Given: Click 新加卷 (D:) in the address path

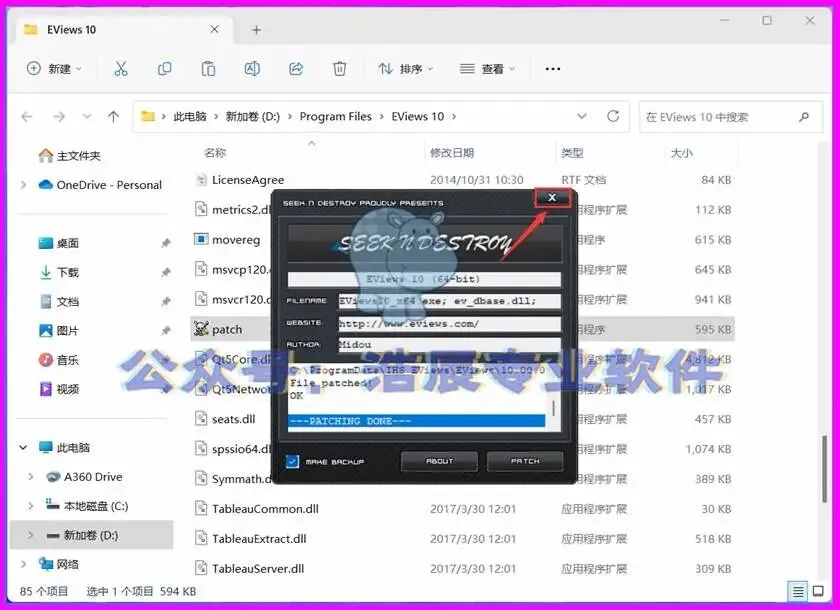Looking at the screenshot, I should 252,116.
